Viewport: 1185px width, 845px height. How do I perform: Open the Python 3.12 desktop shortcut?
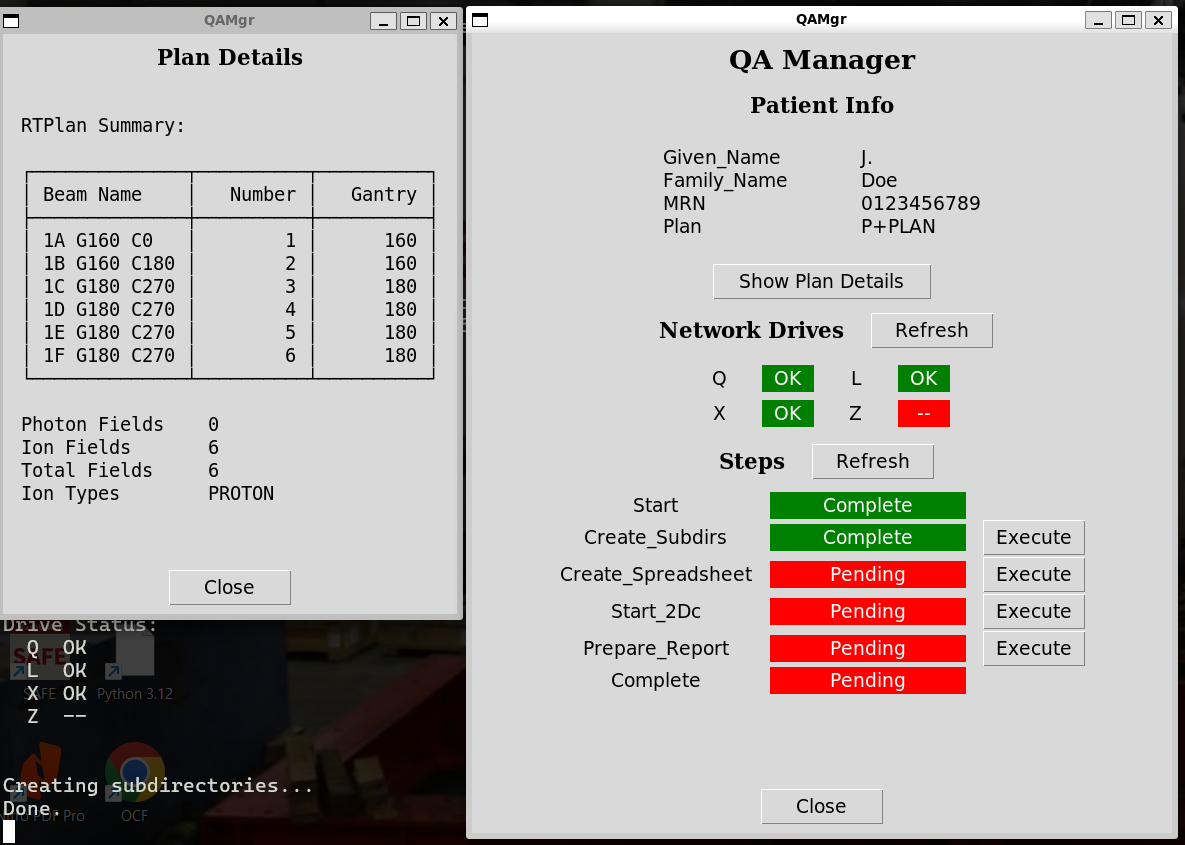click(133, 658)
